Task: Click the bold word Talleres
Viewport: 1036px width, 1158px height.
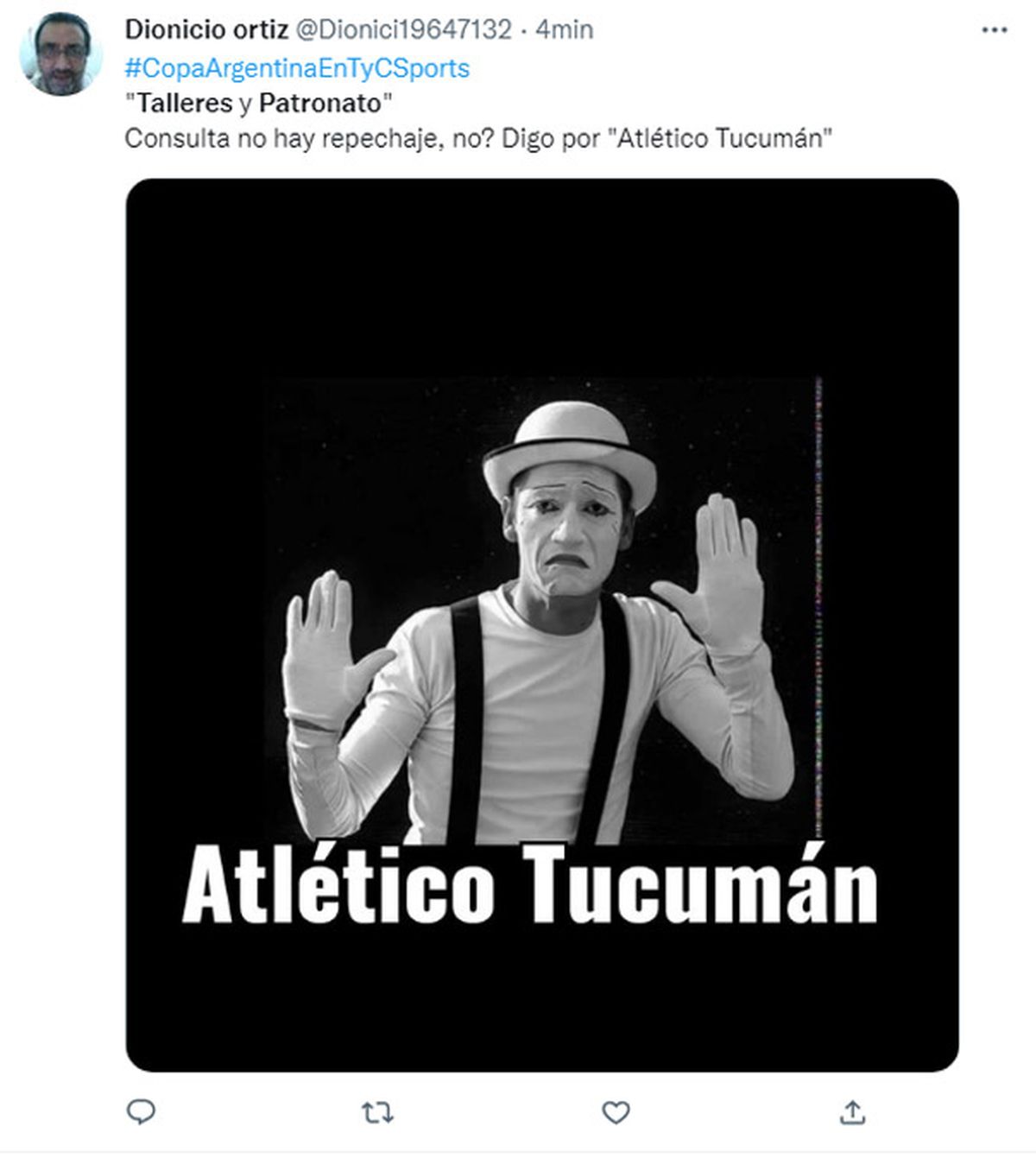Action: [186, 104]
